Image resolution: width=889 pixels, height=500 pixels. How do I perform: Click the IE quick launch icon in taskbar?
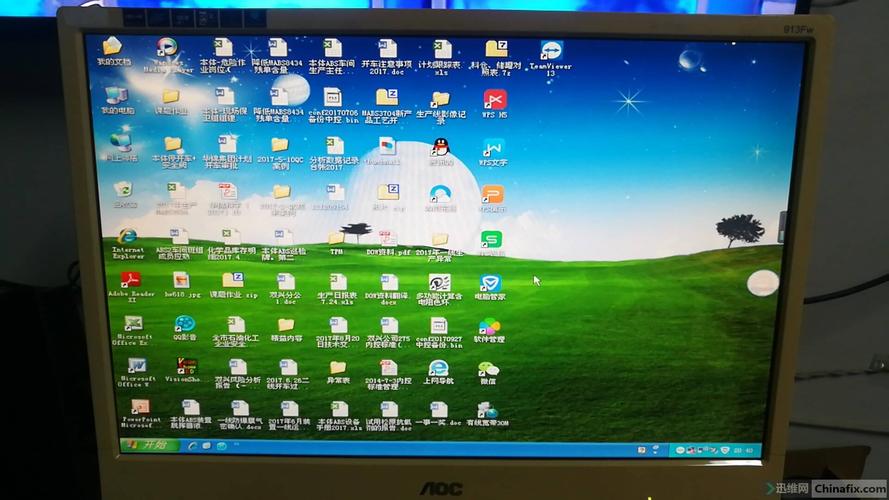pyautogui.click(x=192, y=446)
